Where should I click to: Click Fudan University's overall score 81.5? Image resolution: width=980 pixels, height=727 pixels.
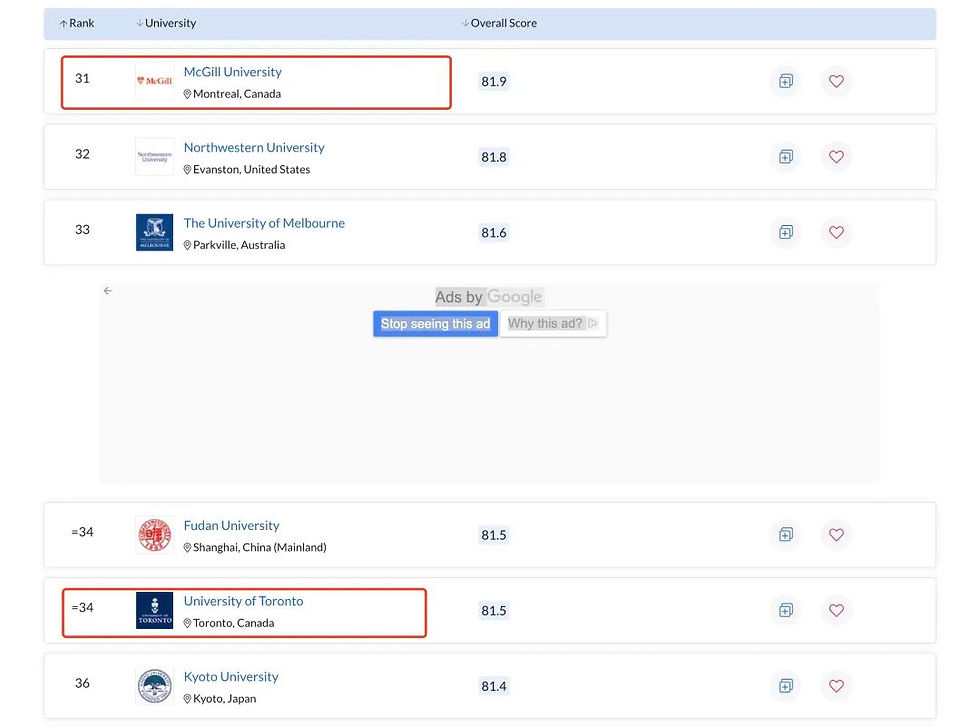(494, 535)
